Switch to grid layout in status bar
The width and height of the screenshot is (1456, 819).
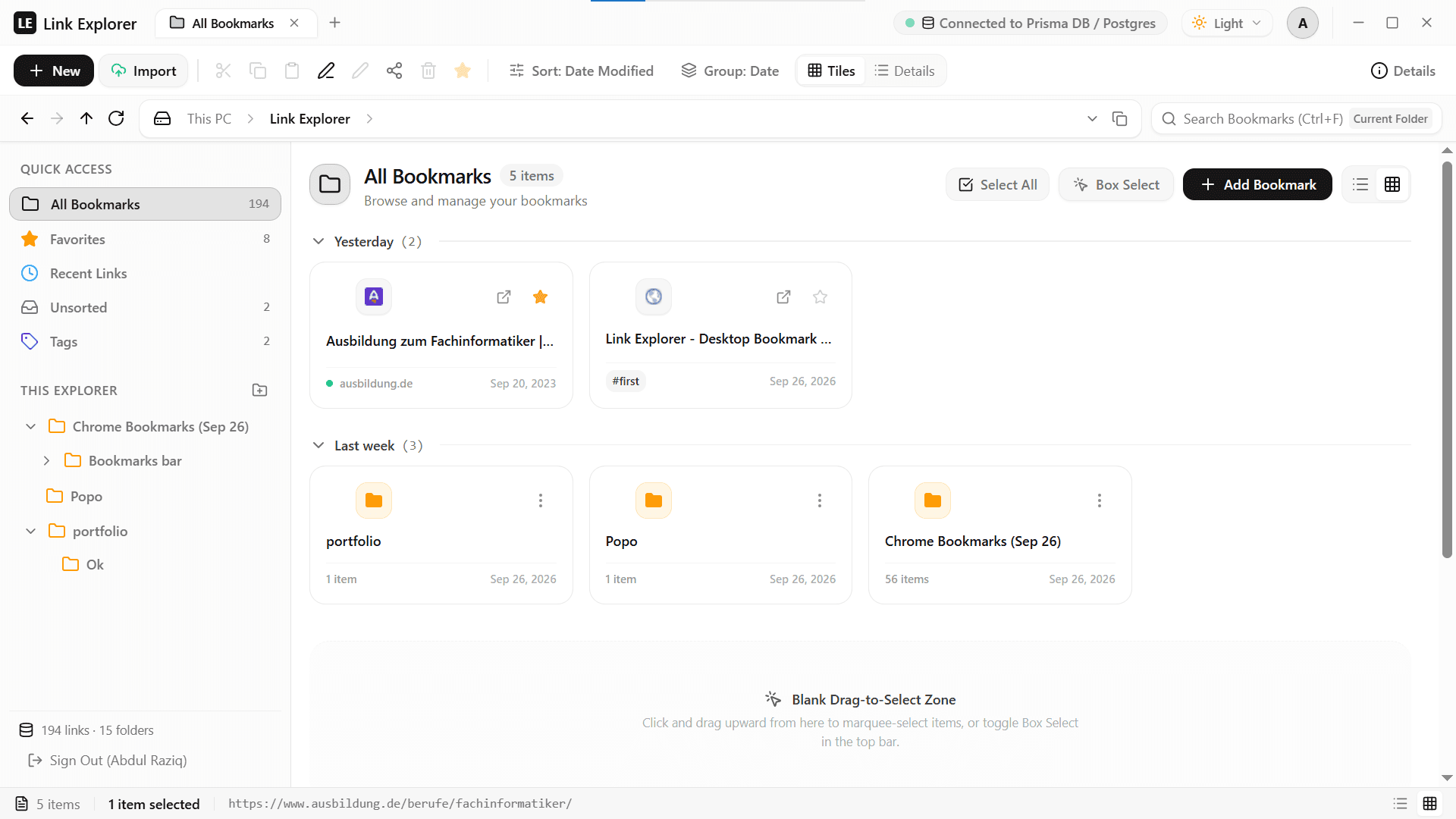point(1430,804)
